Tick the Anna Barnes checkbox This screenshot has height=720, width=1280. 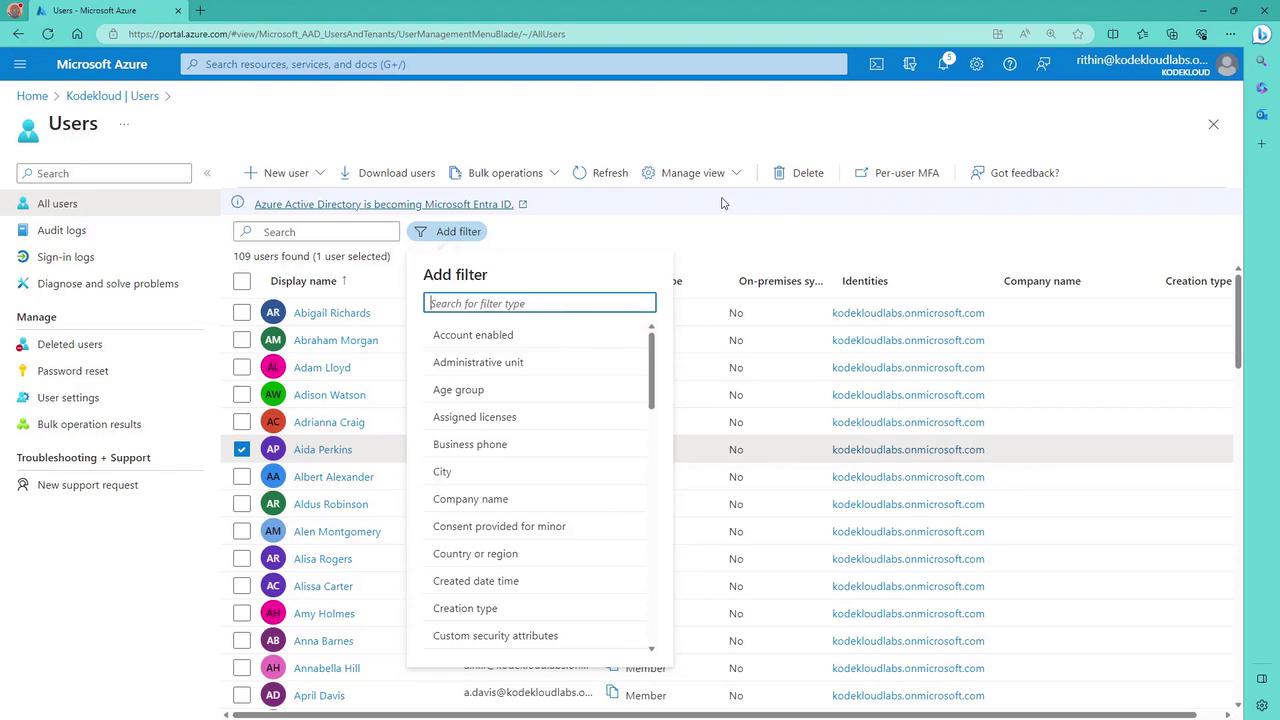[x=242, y=641]
